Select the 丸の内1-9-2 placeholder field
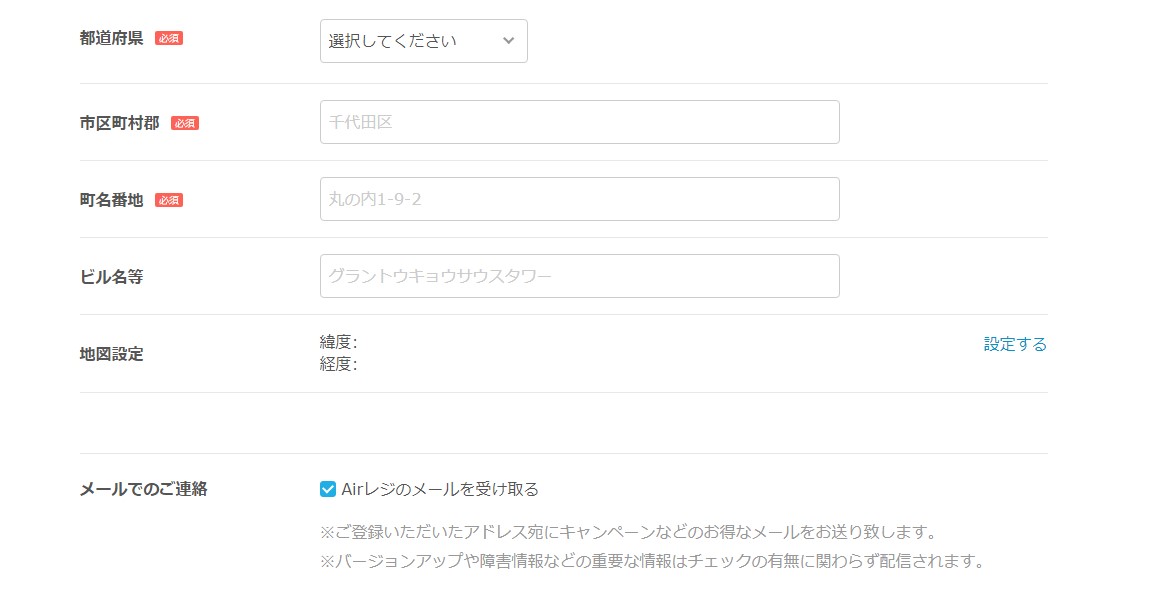The width and height of the screenshot is (1173, 594). point(578,199)
